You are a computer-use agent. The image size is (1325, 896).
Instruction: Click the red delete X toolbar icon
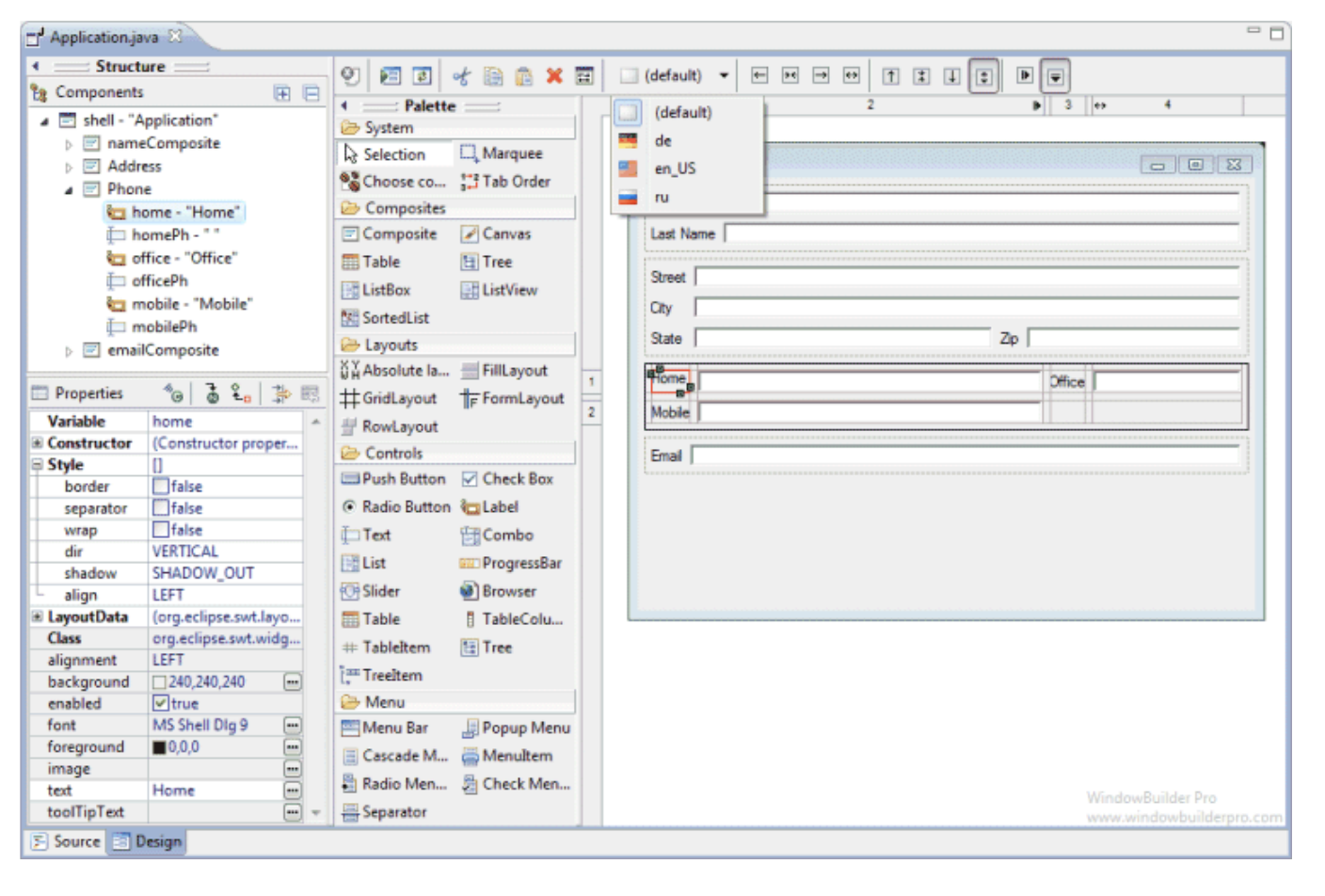[x=554, y=76]
